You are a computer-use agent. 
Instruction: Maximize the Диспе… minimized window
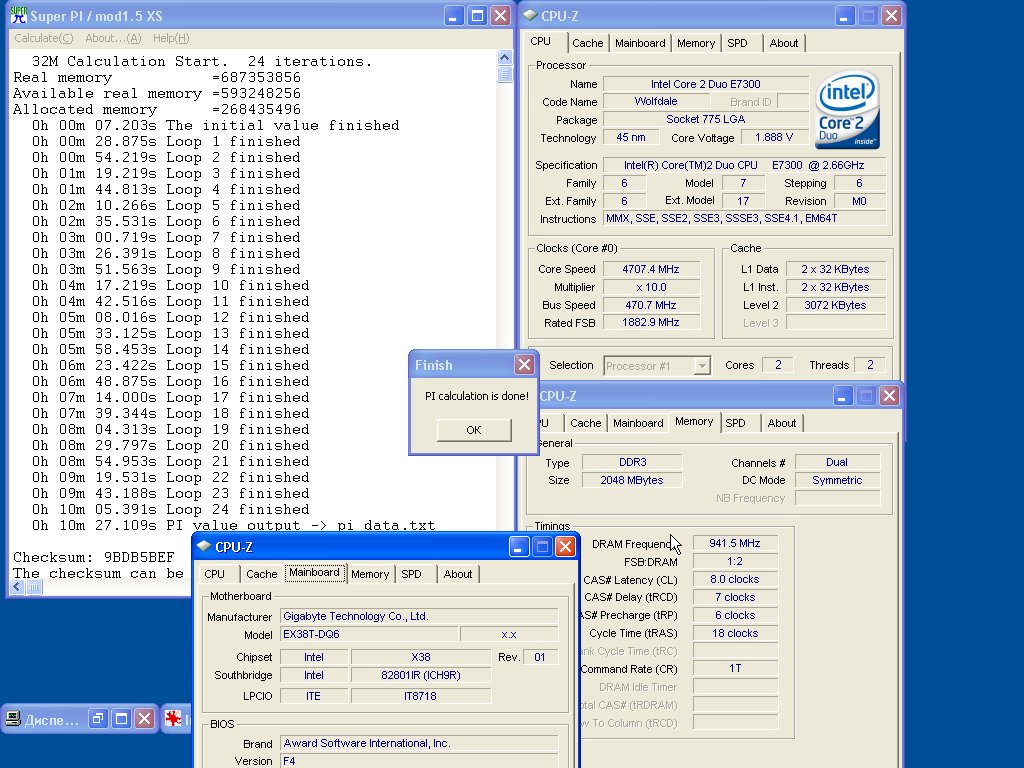[x=121, y=719]
